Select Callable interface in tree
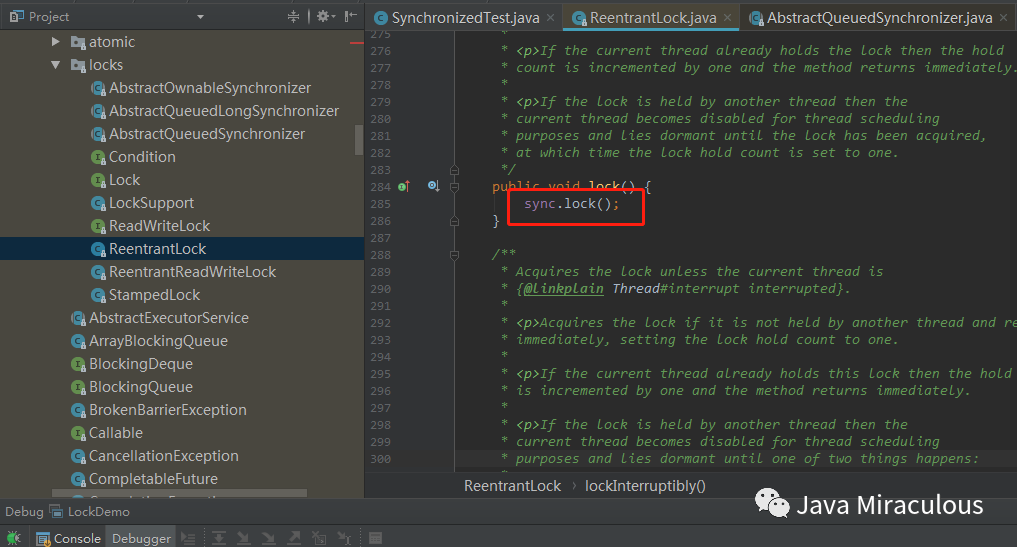Image resolution: width=1017 pixels, height=547 pixels. pos(107,433)
